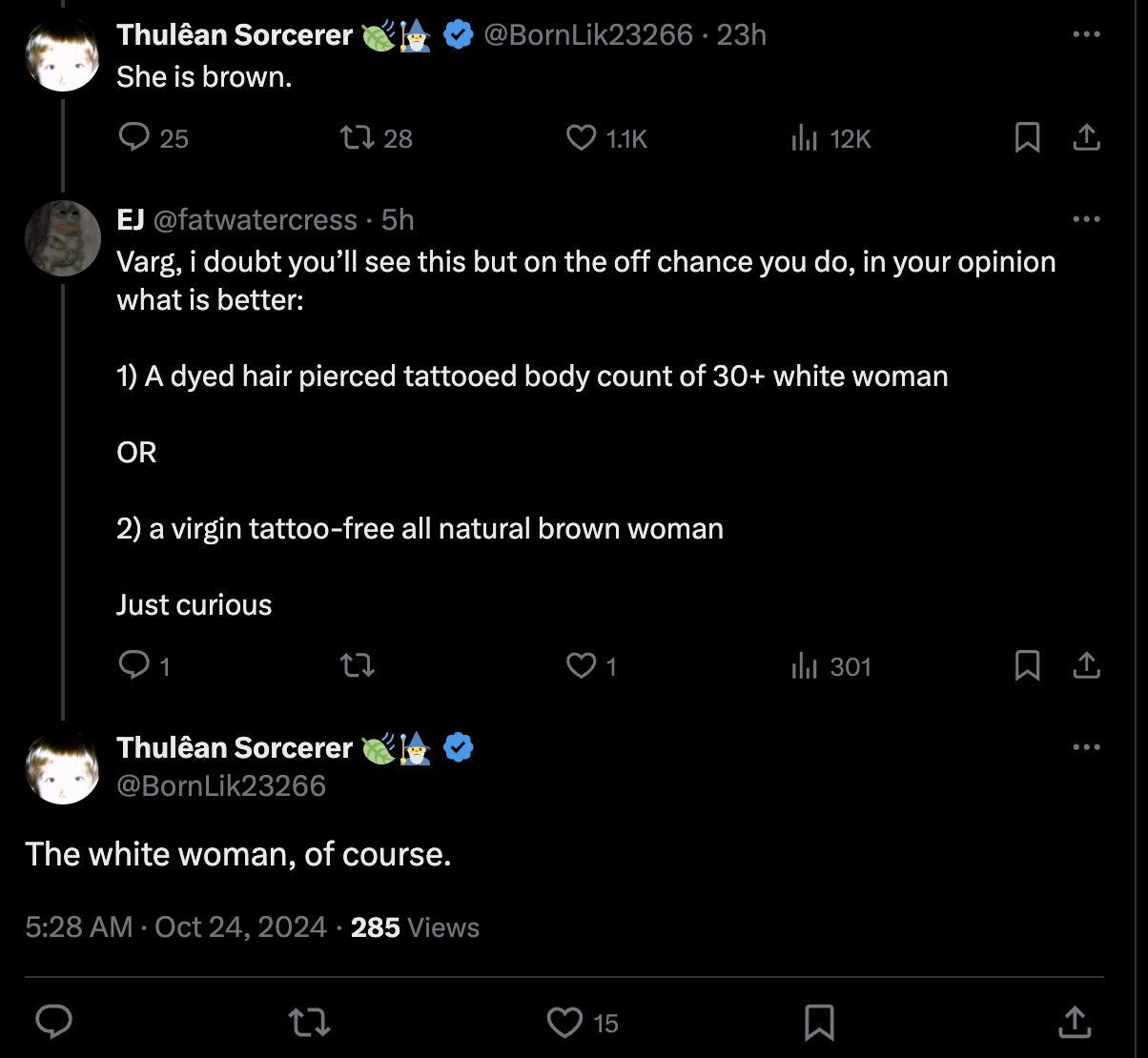The height and width of the screenshot is (1058, 1148).
Task: Share the main post via the bottom bar
Action: pyautogui.click(x=1075, y=1023)
